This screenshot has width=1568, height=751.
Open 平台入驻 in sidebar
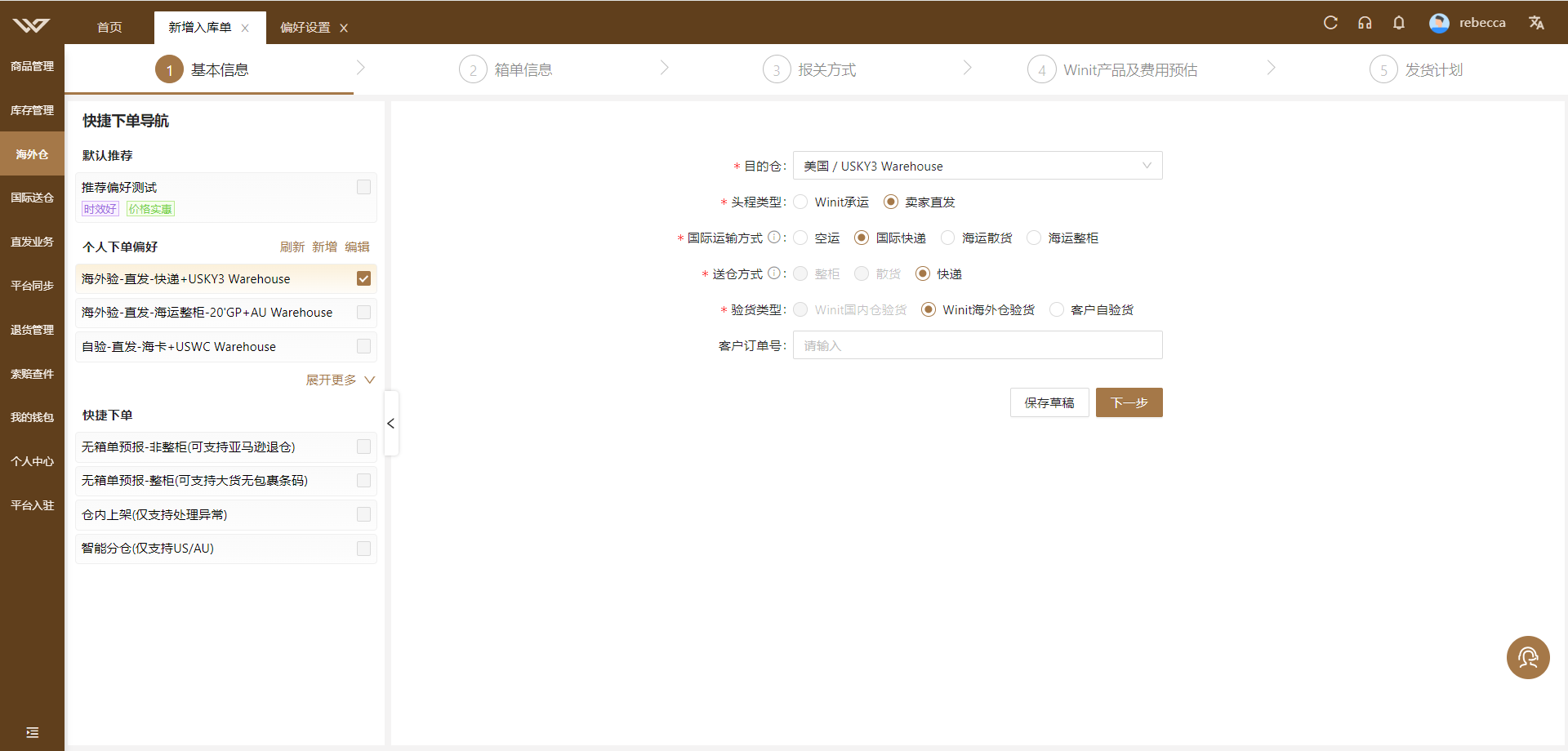point(32,505)
